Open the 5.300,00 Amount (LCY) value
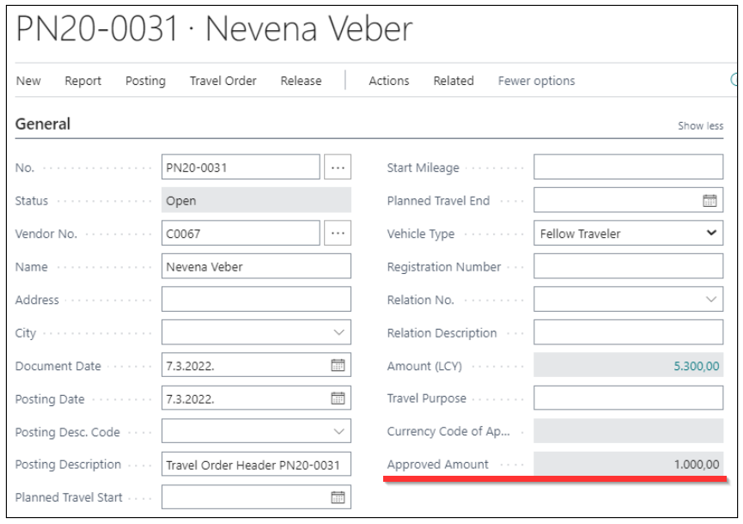 coord(696,366)
